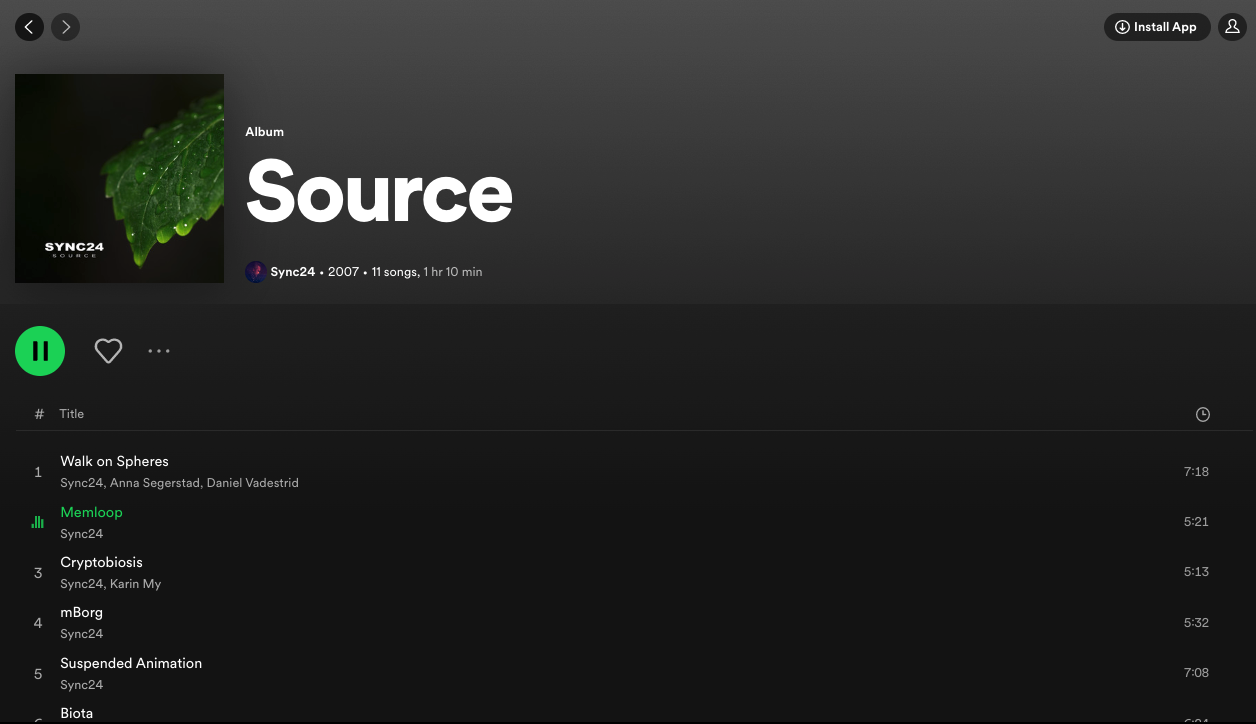Screen dimensions: 1256x724
Task: Click the 5:21 duration of Memloop
Action: tap(1196, 522)
